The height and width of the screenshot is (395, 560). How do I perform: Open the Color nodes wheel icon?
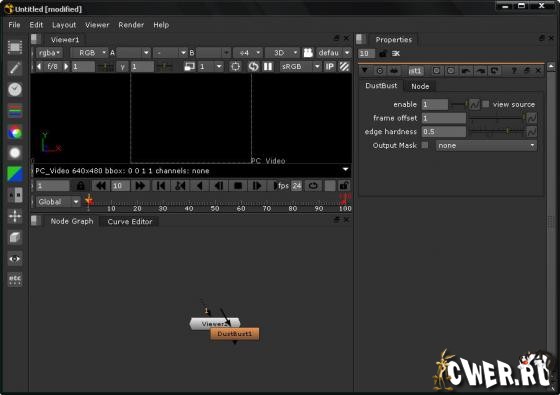(15, 132)
